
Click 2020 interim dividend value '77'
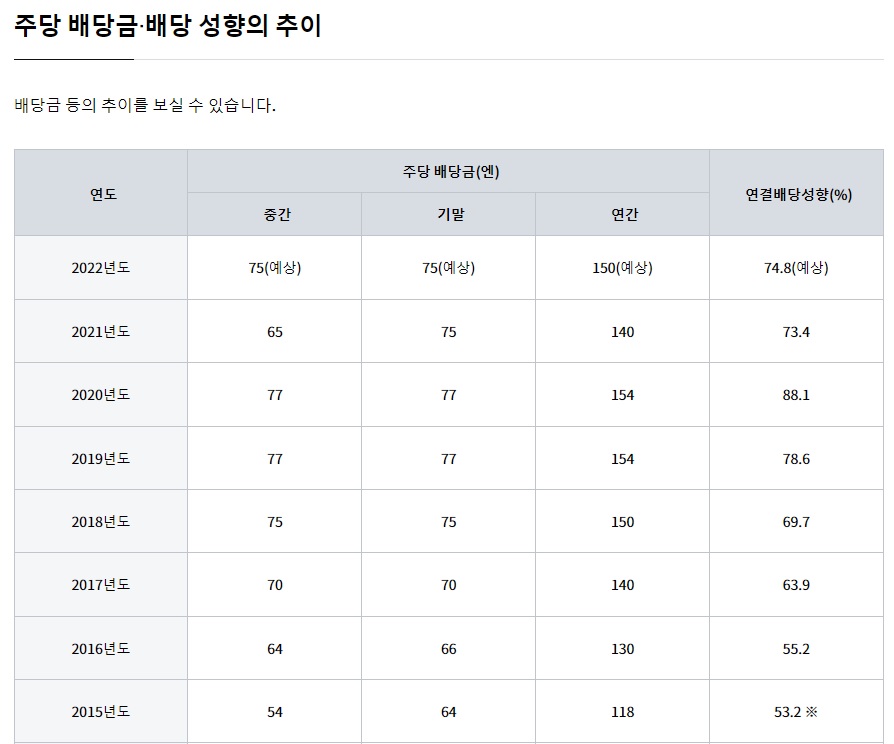(x=275, y=395)
